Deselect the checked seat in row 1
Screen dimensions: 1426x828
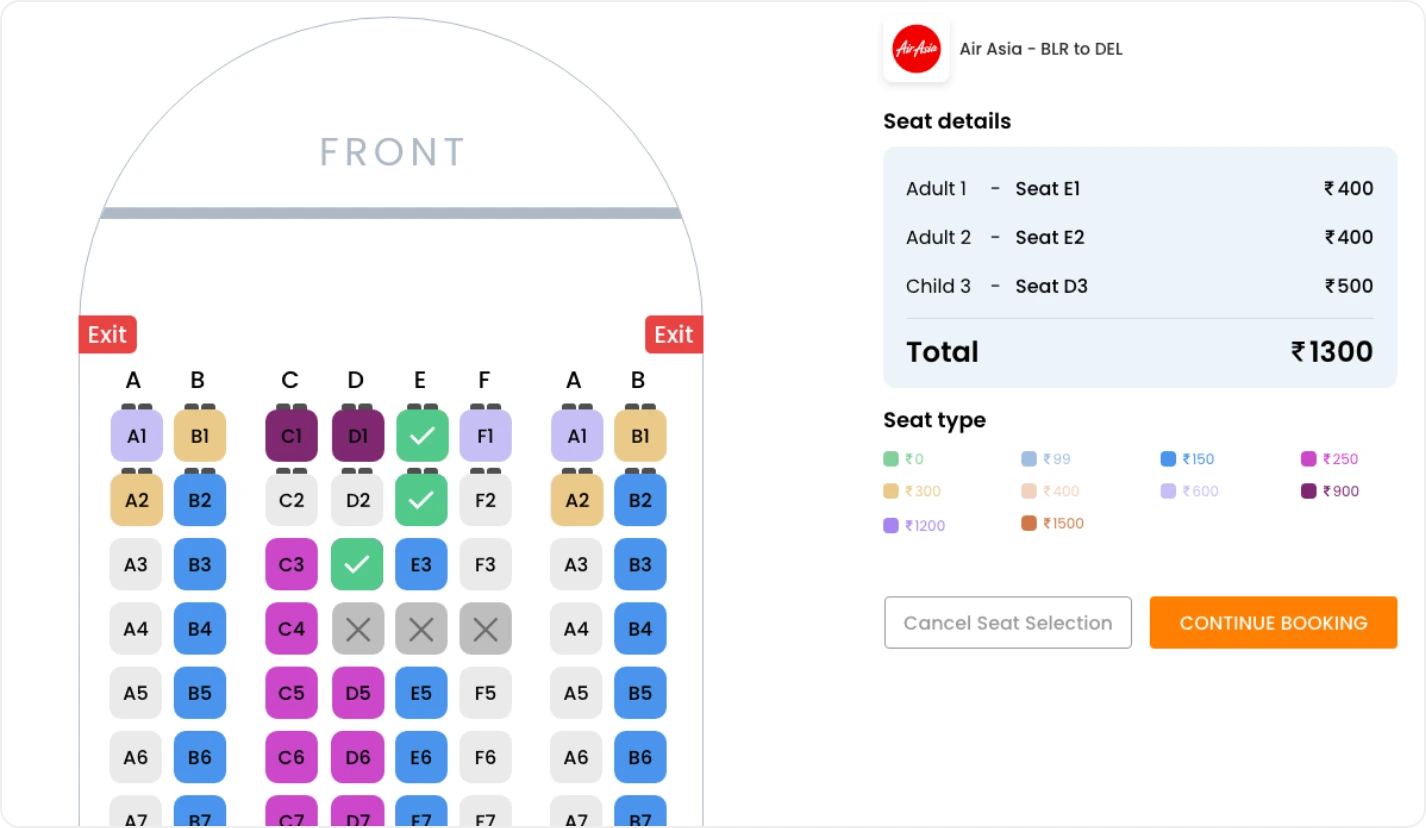(x=421, y=436)
